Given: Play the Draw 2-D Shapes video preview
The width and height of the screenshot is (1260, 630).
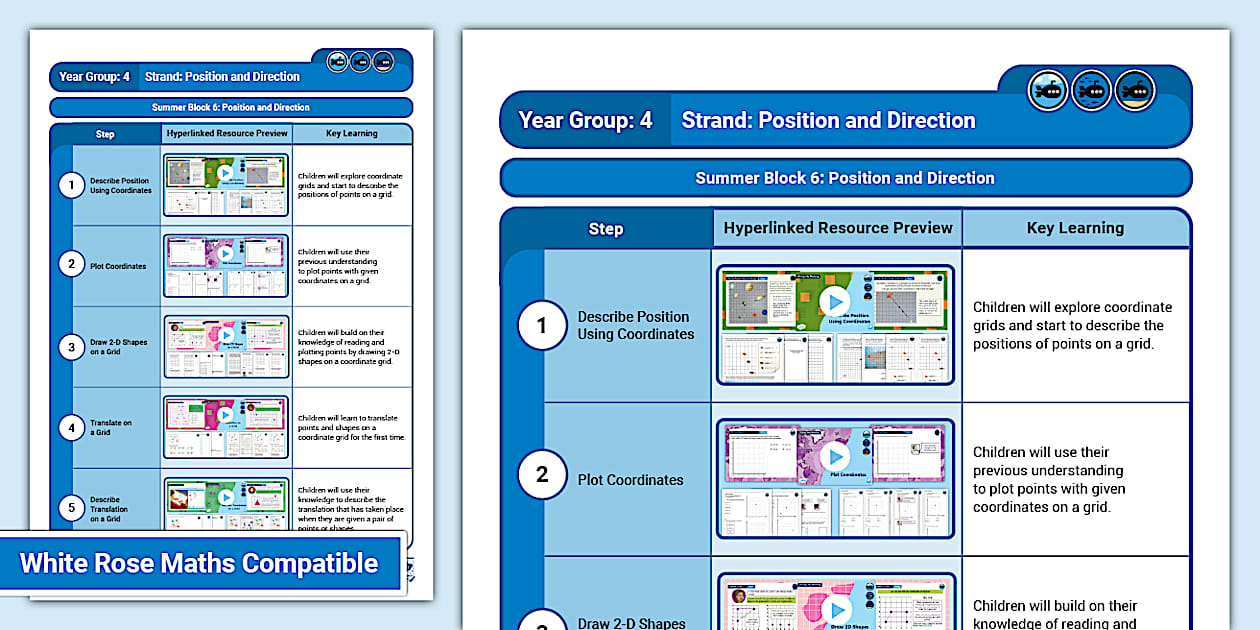Looking at the screenshot, I should (837, 608).
